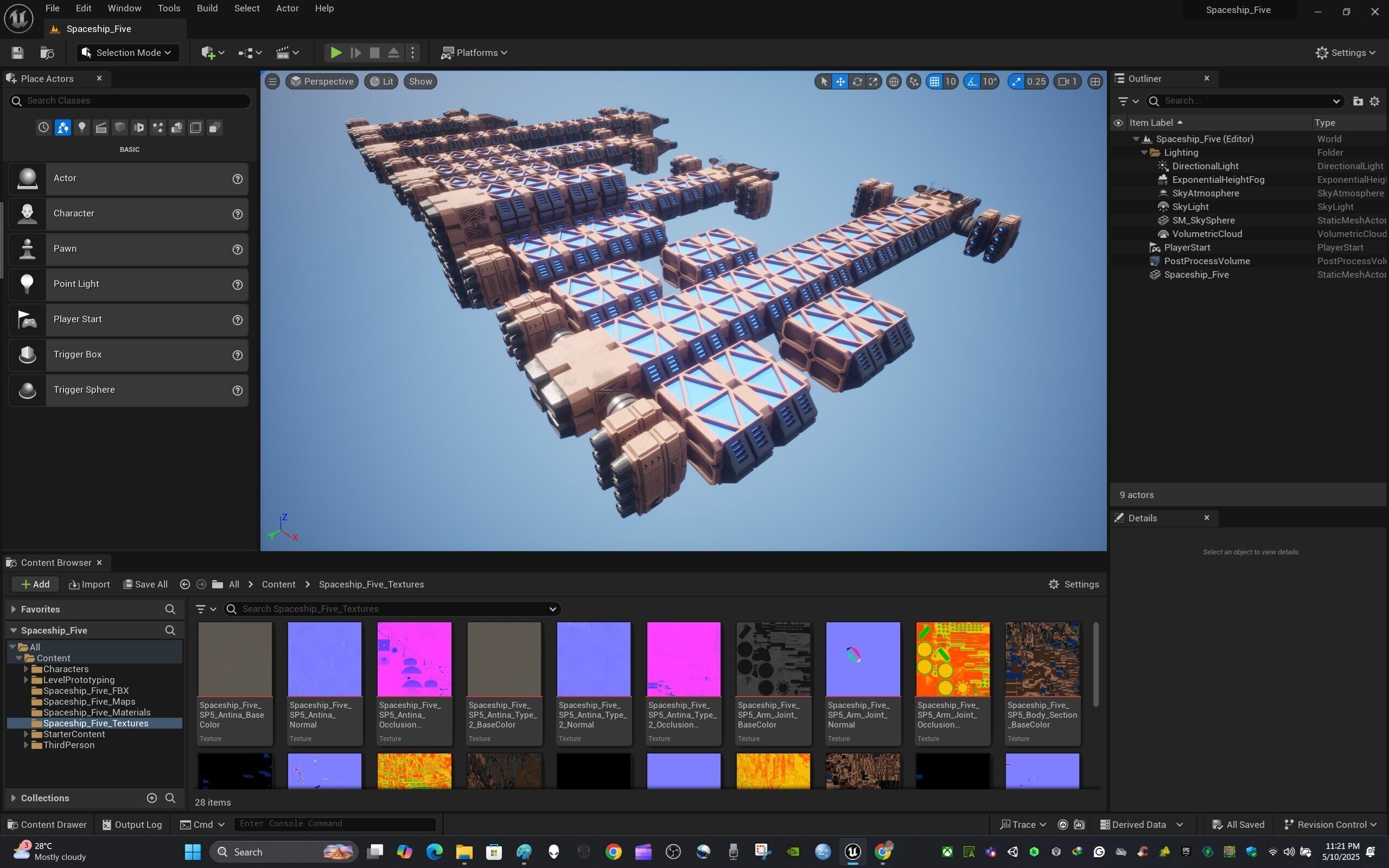1389x868 pixels.
Task: Select the Point Light actor entry
Action: (128, 284)
